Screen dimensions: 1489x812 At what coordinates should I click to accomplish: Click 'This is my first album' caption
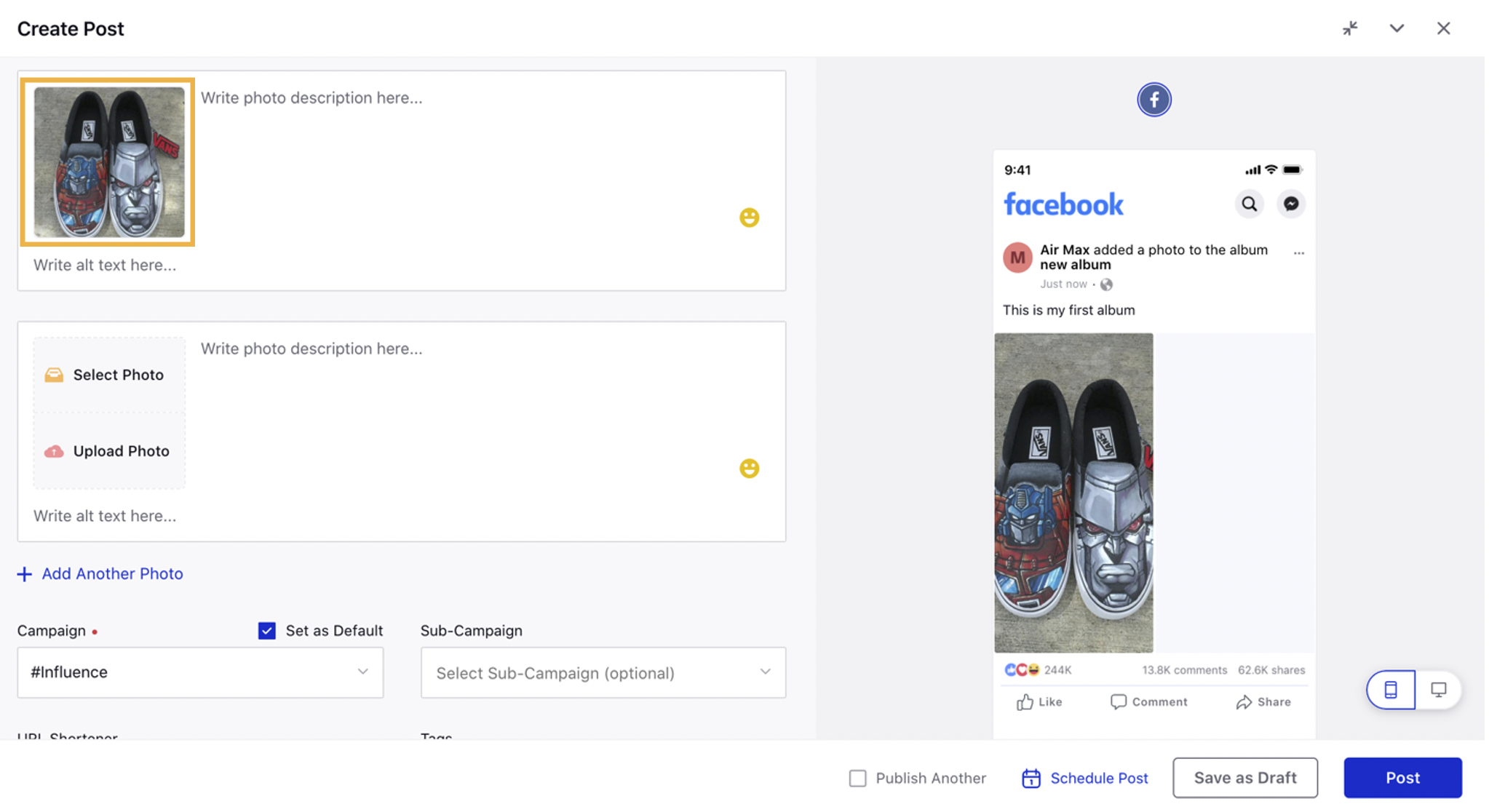(1068, 310)
